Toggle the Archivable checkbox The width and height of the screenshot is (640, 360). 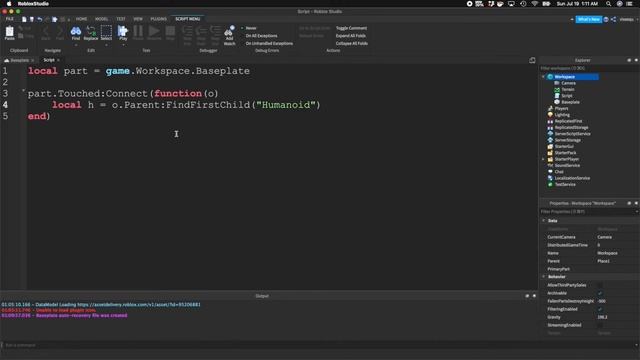[600, 293]
